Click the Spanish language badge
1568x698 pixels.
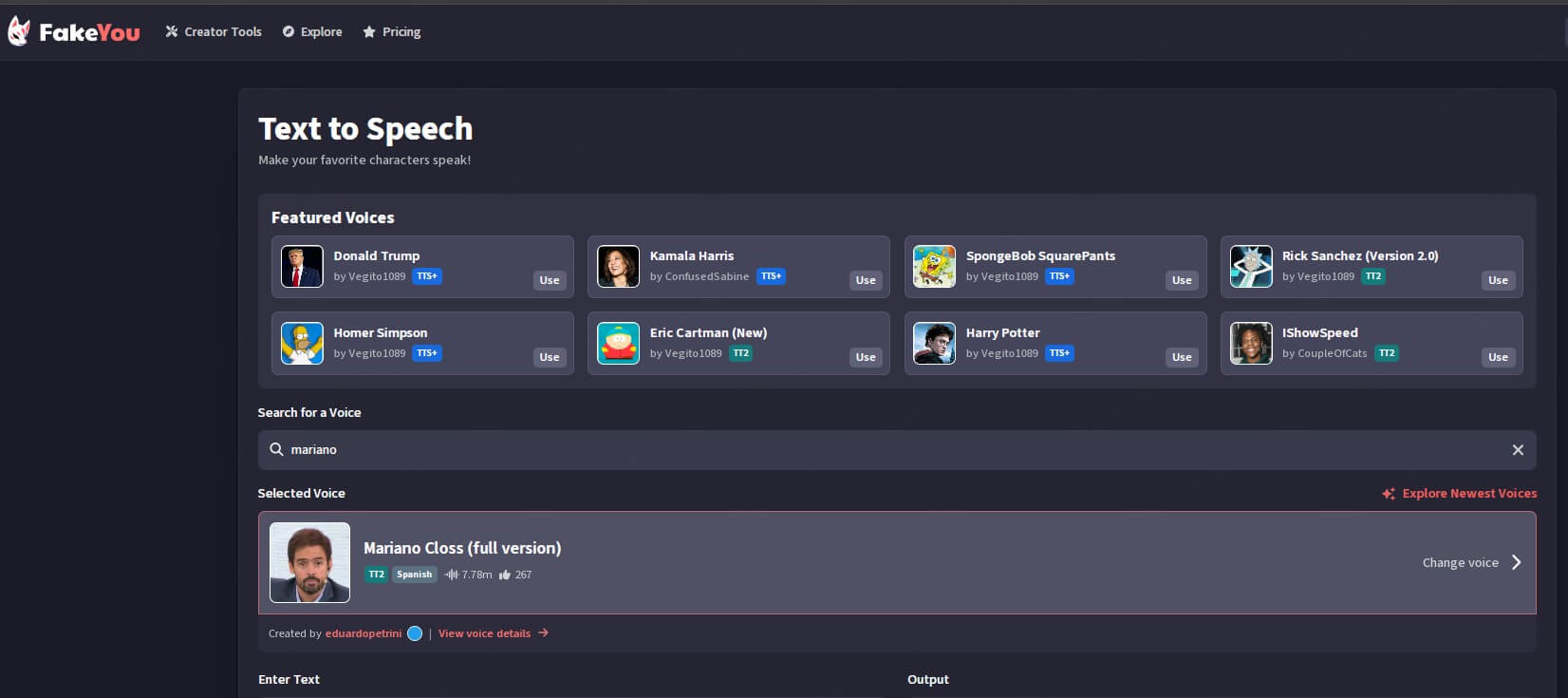click(x=414, y=575)
